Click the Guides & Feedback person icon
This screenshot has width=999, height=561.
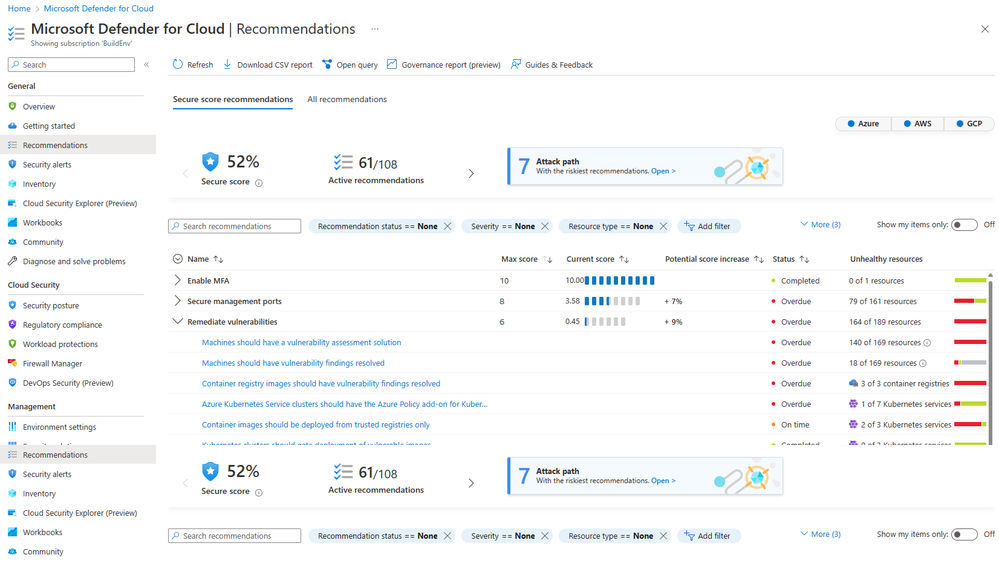tap(515, 64)
